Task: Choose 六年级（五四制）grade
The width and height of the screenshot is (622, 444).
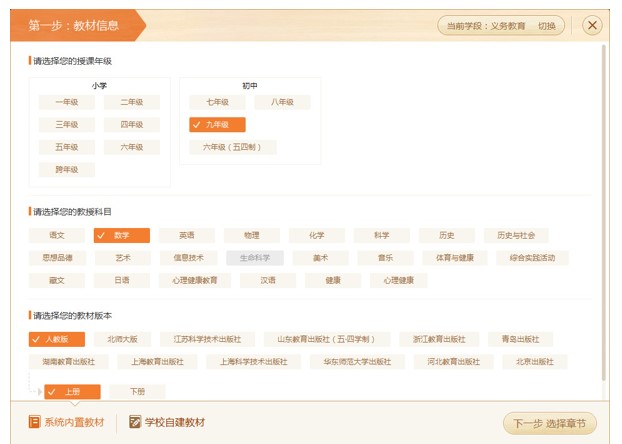Action: coord(232,147)
